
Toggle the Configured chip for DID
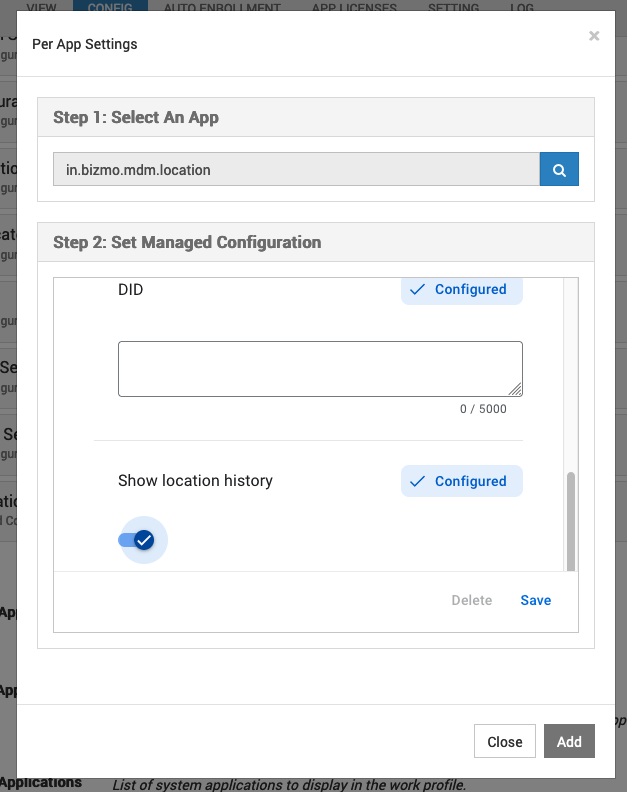(x=461, y=289)
